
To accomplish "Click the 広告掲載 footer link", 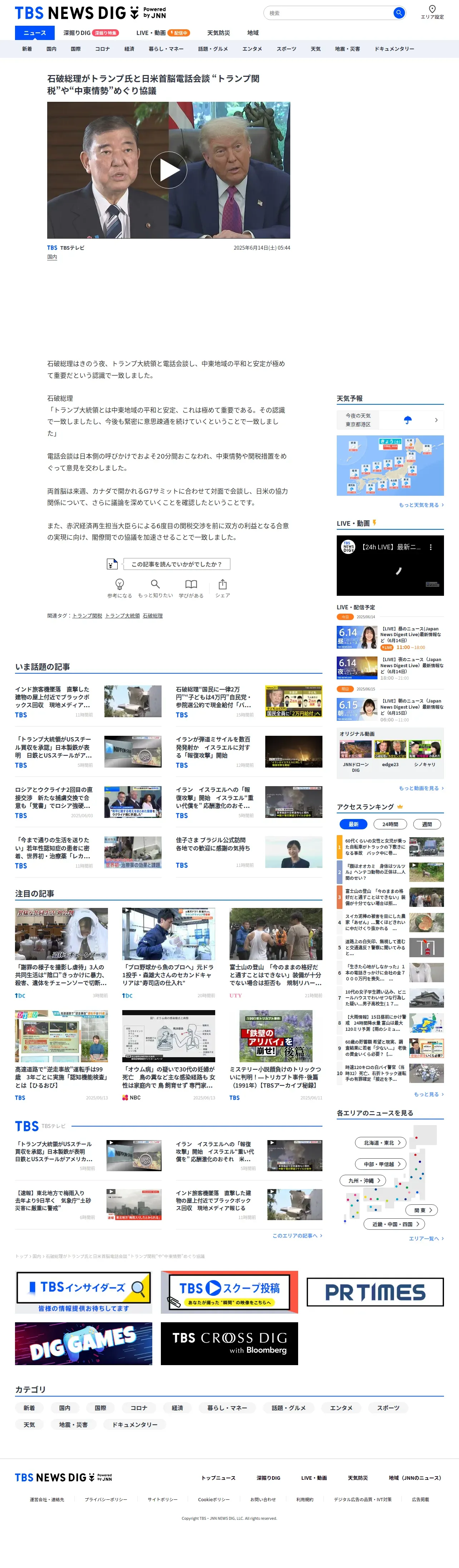I will click(x=420, y=1499).
